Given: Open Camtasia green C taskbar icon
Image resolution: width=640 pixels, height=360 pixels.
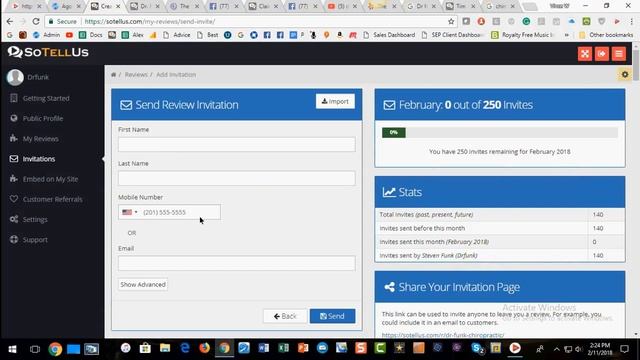Looking at the screenshot, I should (380, 348).
